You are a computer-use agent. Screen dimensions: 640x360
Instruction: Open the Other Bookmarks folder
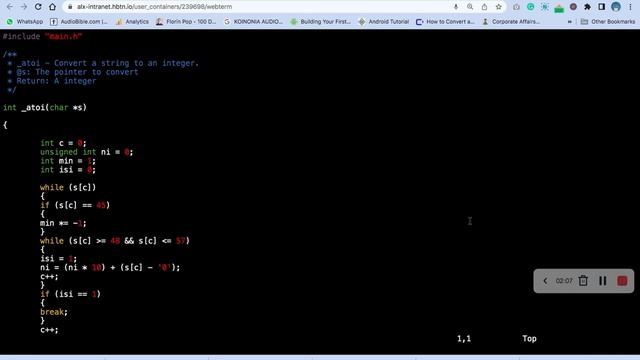(x=608, y=22)
